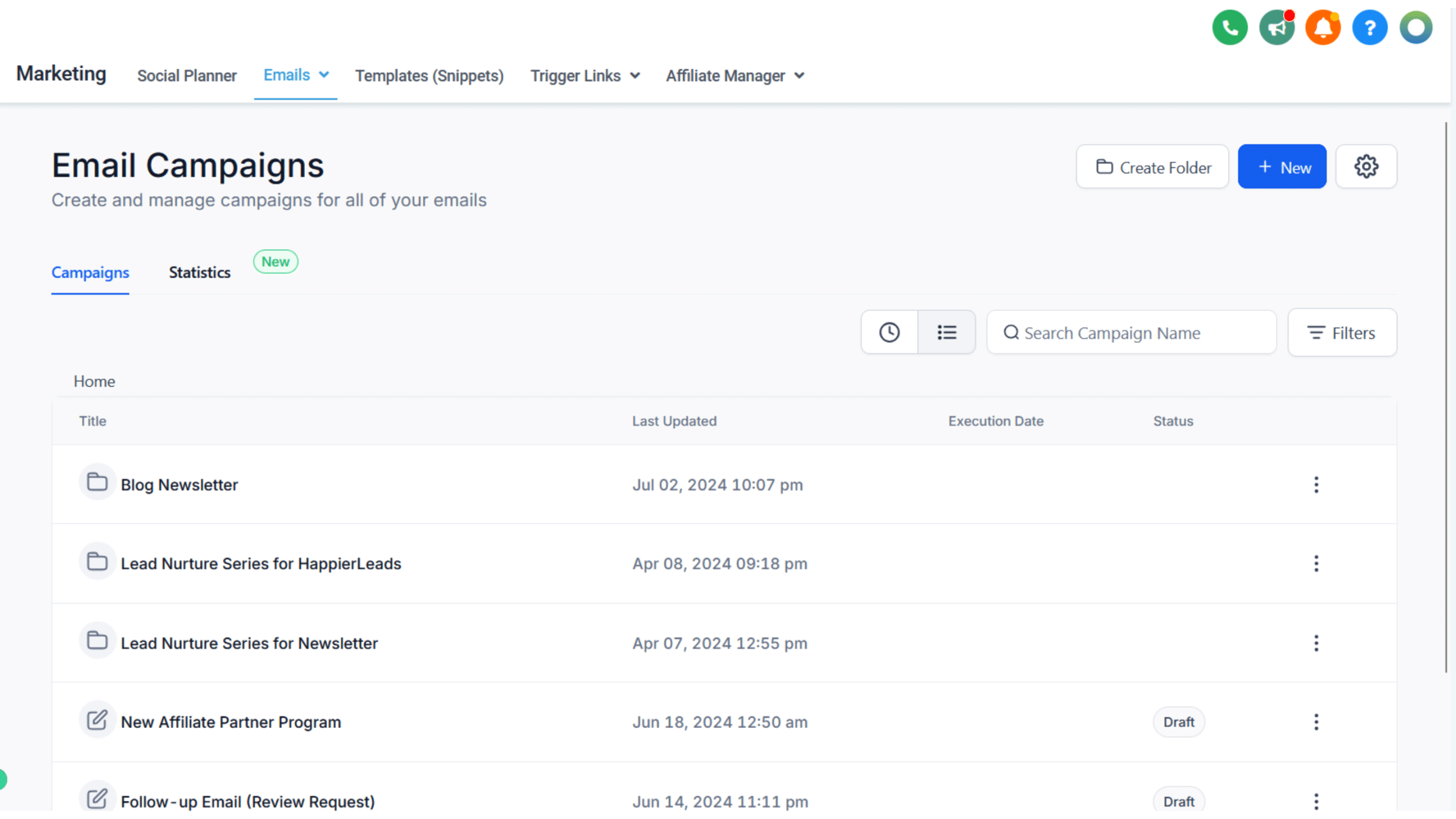Viewport: 1456px width, 819px height.
Task: Click the Create Folder button
Action: 1152,167
